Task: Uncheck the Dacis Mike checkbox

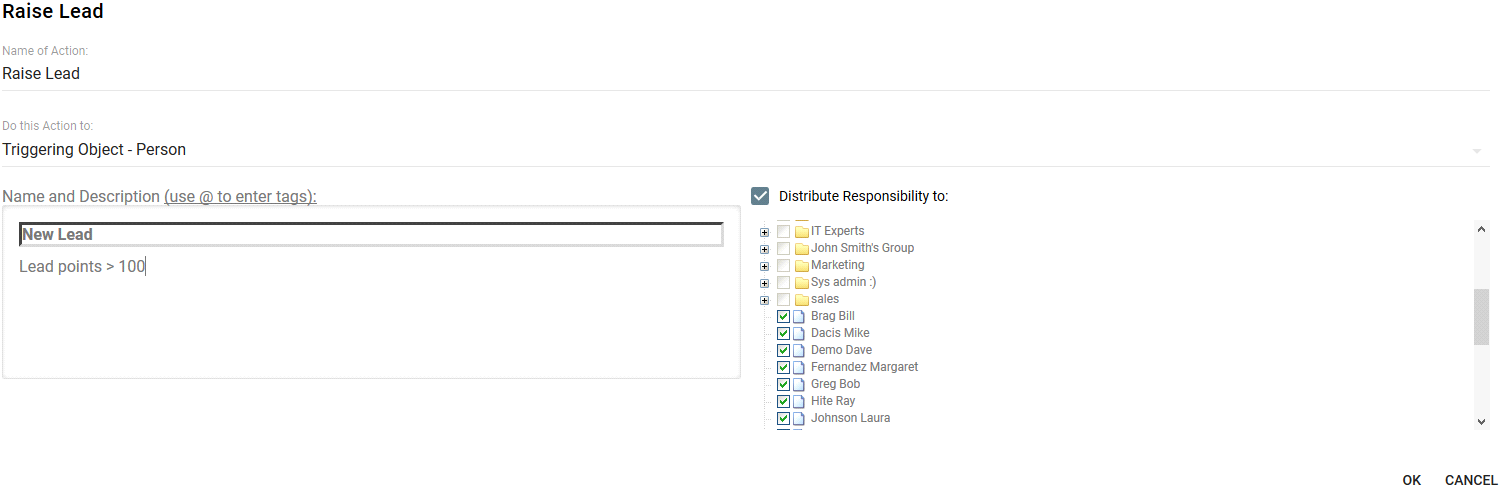Action: 783,333
